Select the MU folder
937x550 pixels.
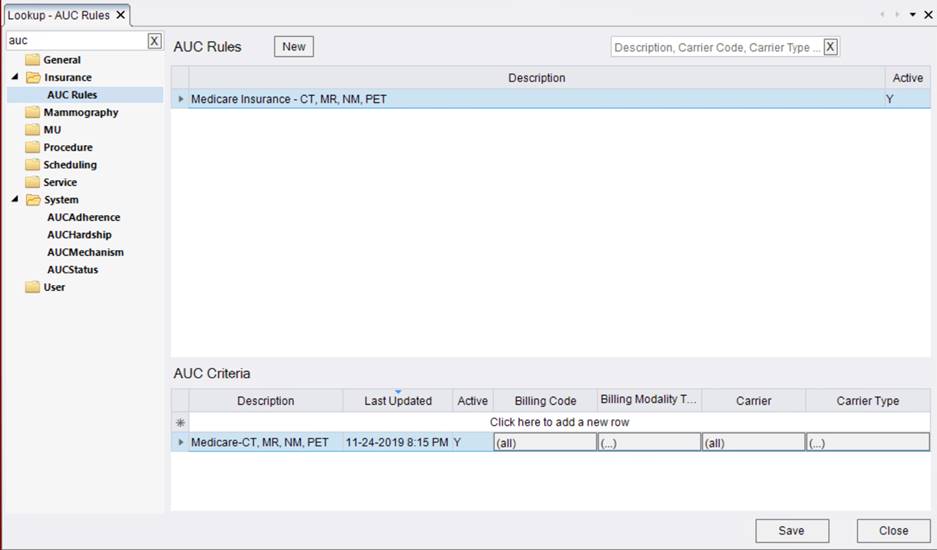click(x=52, y=130)
